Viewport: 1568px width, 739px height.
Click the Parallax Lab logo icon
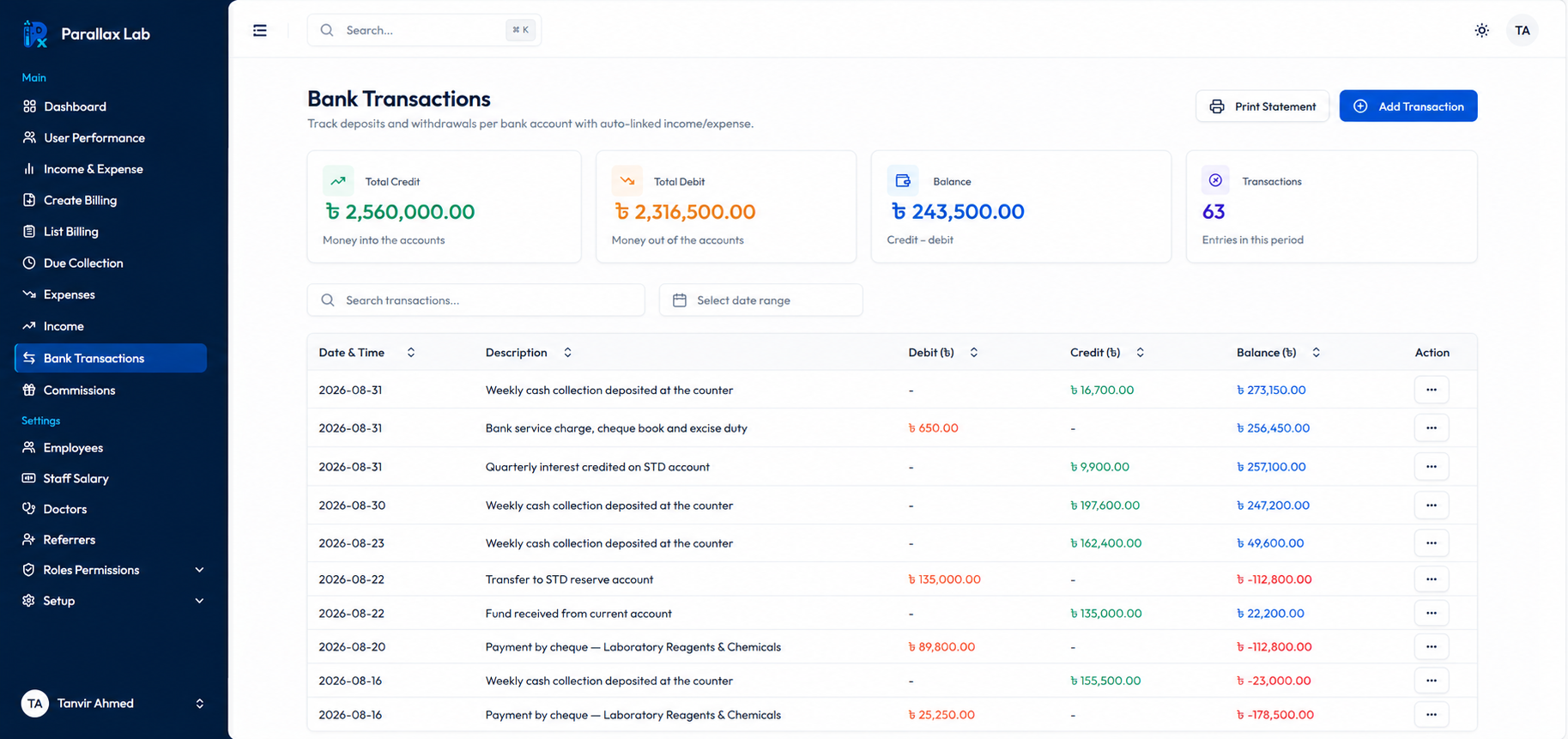(x=35, y=33)
